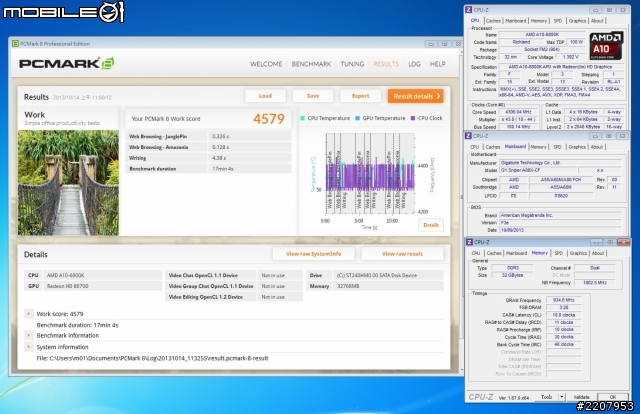Open the LOG tab

(414, 64)
